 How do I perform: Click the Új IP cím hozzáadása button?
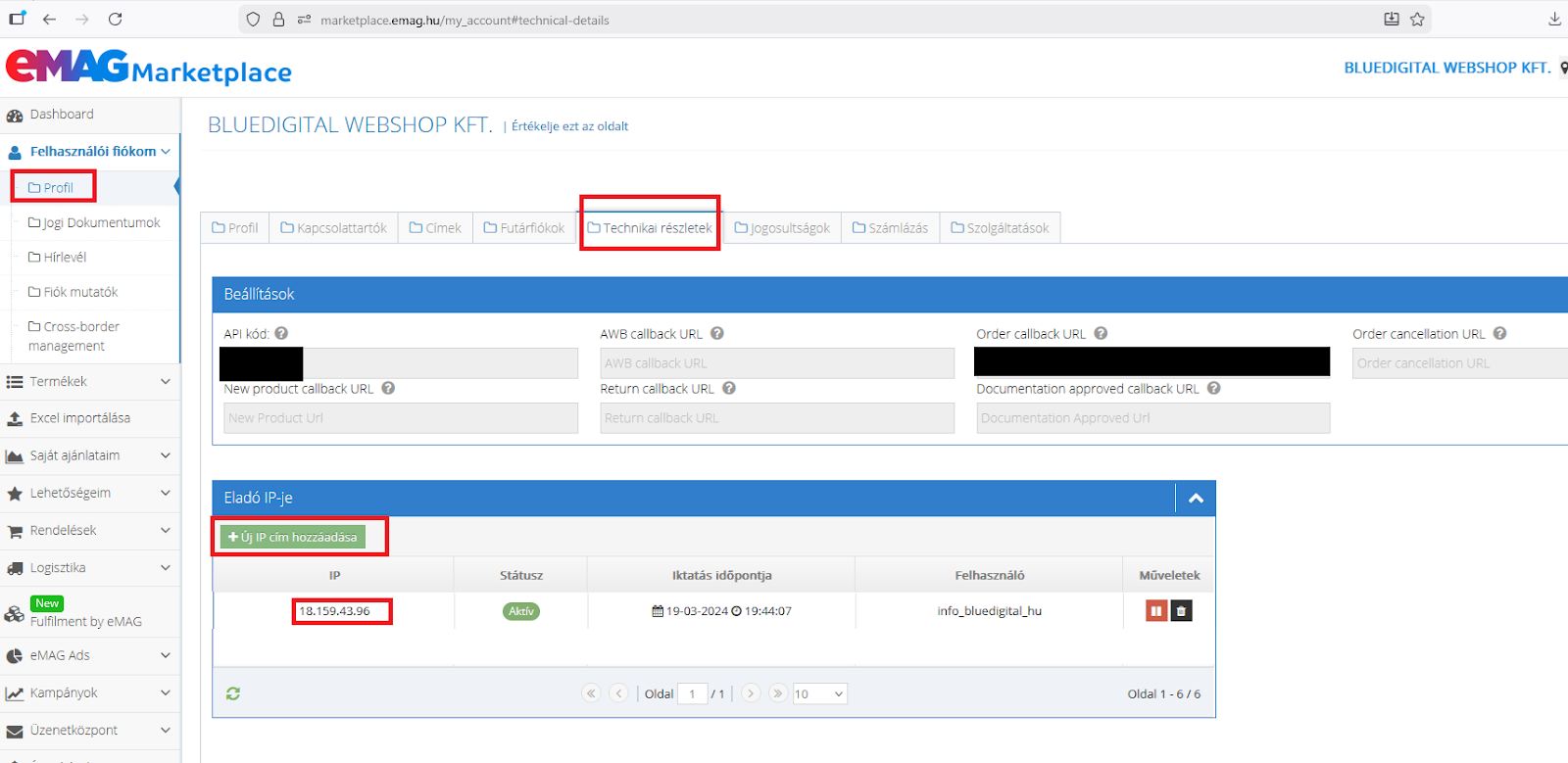292,537
